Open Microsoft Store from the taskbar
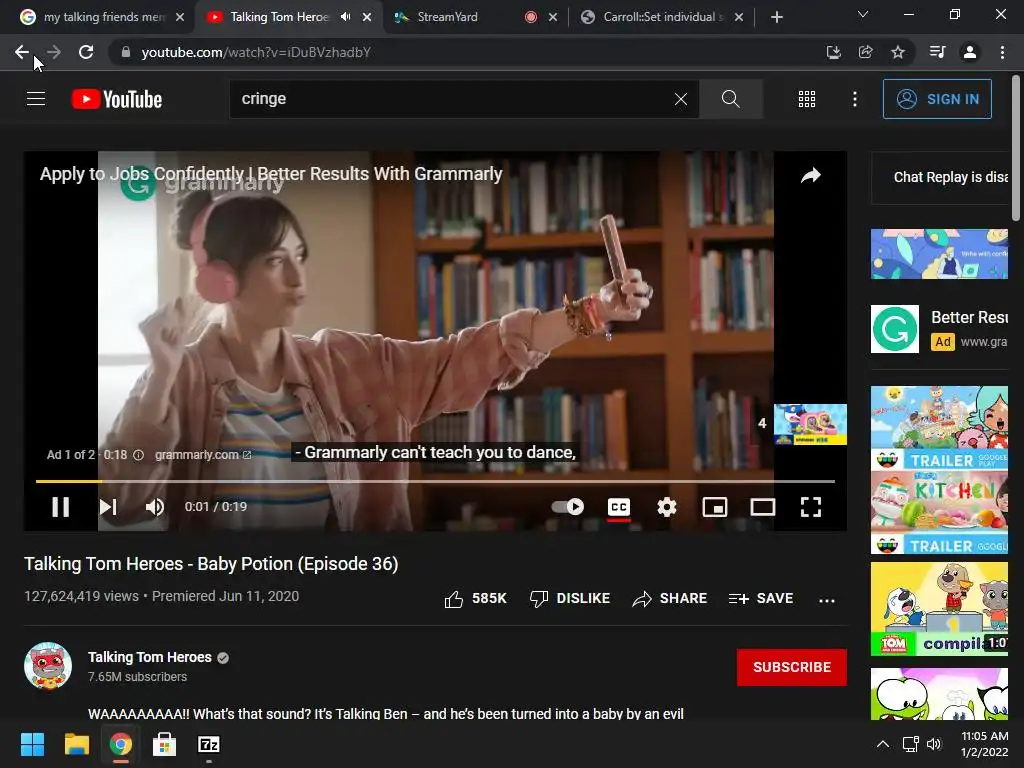The height and width of the screenshot is (768, 1024). [x=165, y=744]
